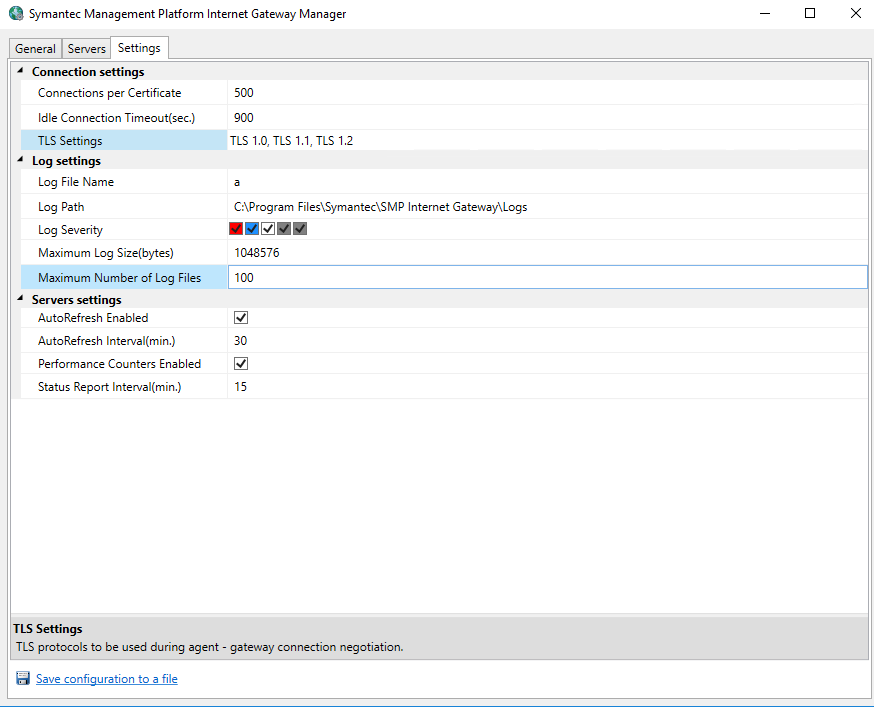The image size is (874, 707).
Task: Collapse the Connection settings section arrow
Action: point(20,71)
